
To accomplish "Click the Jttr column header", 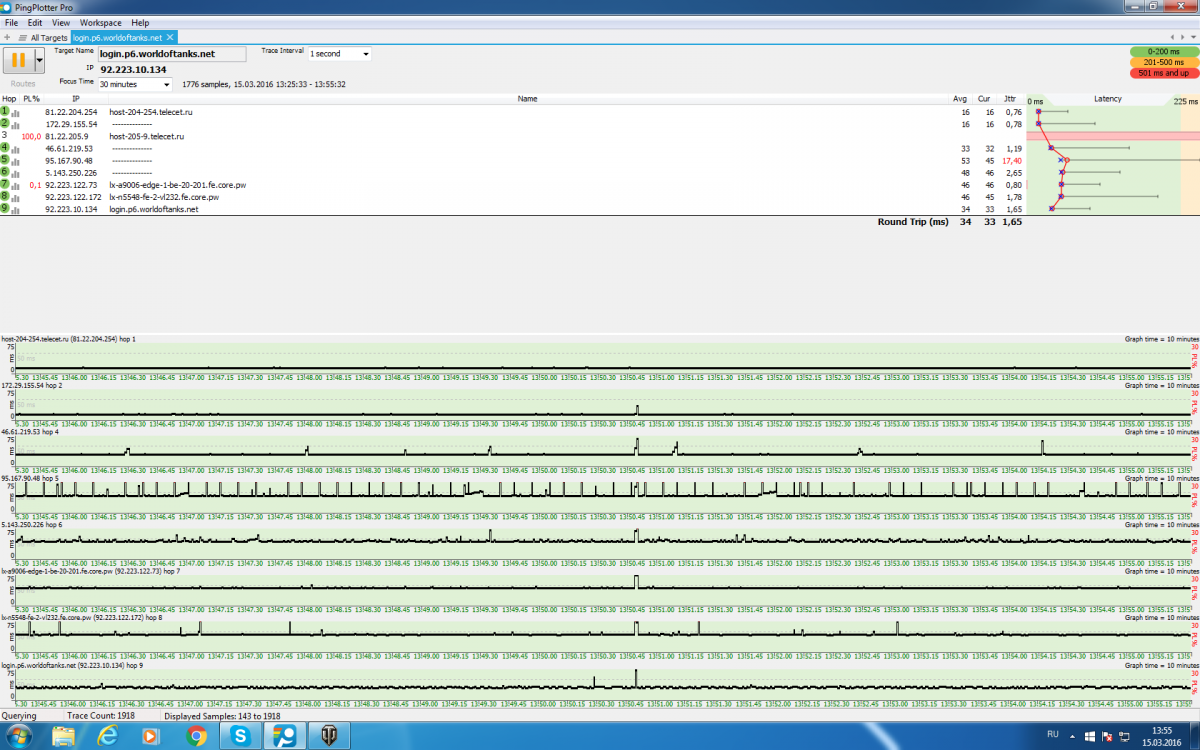I will tap(1010, 99).
